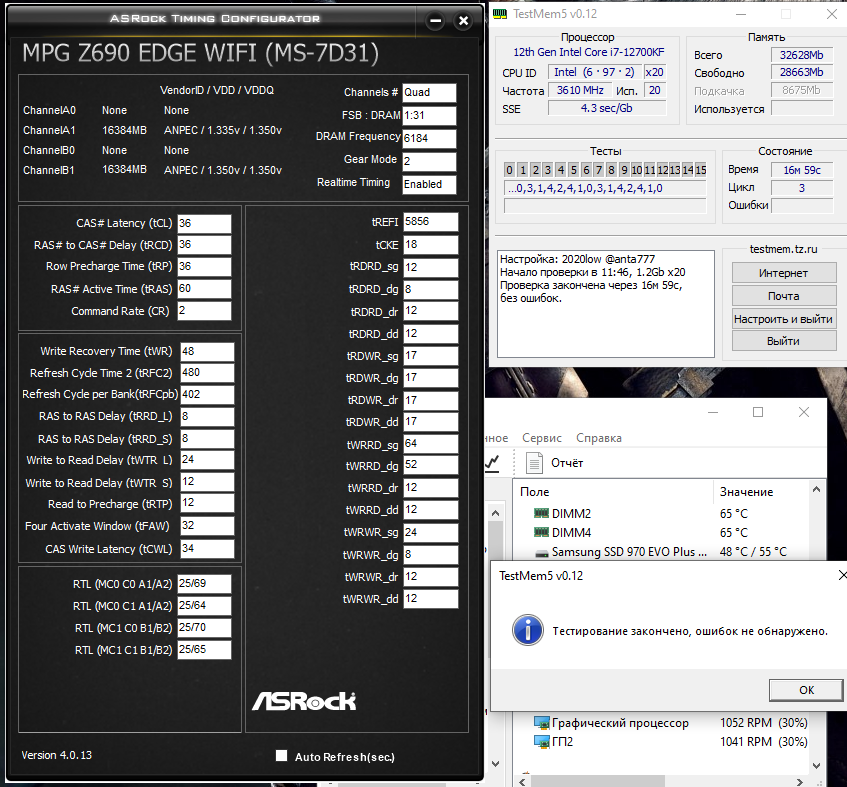Open the Сервис menu
Image resolution: width=847 pixels, height=787 pixels.
(542, 438)
